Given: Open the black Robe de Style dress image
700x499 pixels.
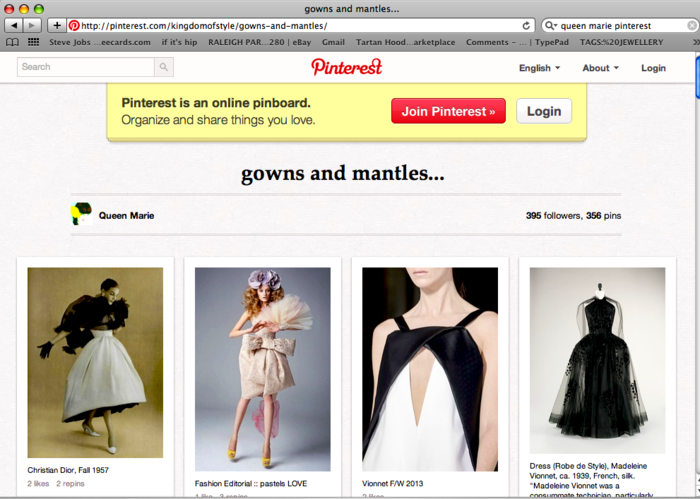Looking at the screenshot, I should 597,361.
